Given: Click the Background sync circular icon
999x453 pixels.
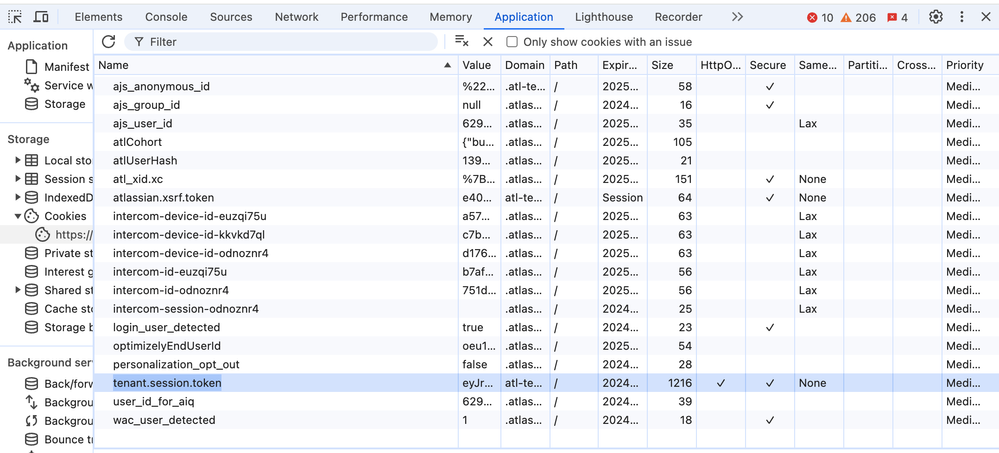Looking at the screenshot, I should pyautogui.click(x=31, y=421).
